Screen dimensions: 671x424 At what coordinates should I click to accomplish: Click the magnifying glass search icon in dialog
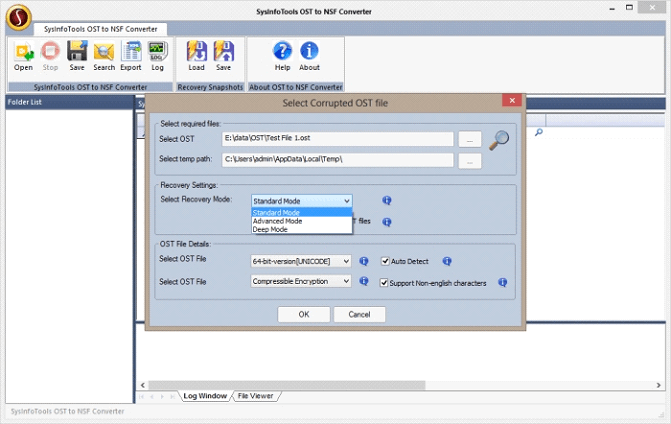click(499, 140)
